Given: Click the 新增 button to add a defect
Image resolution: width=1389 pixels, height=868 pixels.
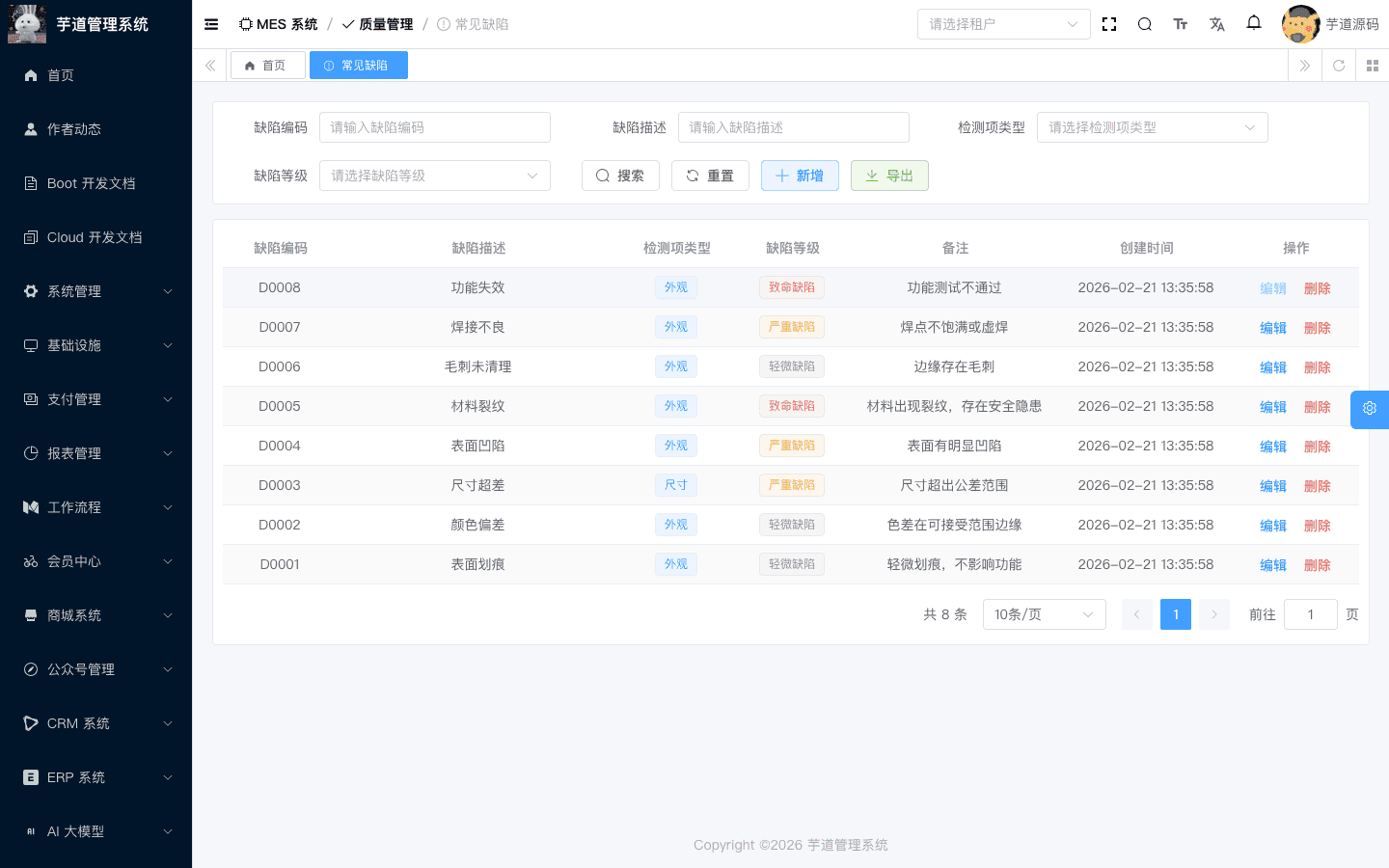Looking at the screenshot, I should click(x=800, y=175).
